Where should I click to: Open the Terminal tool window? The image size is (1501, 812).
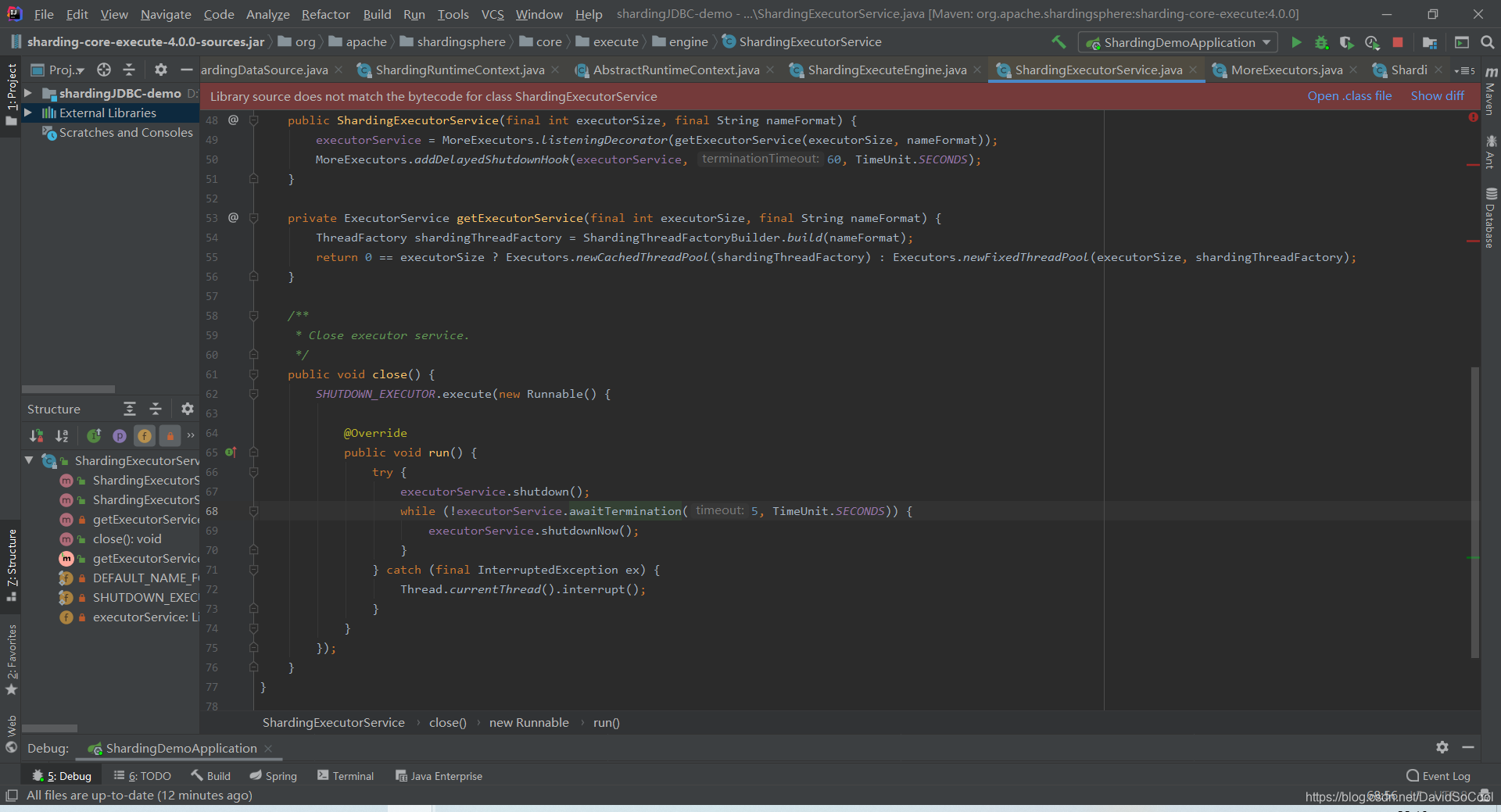tap(346, 776)
